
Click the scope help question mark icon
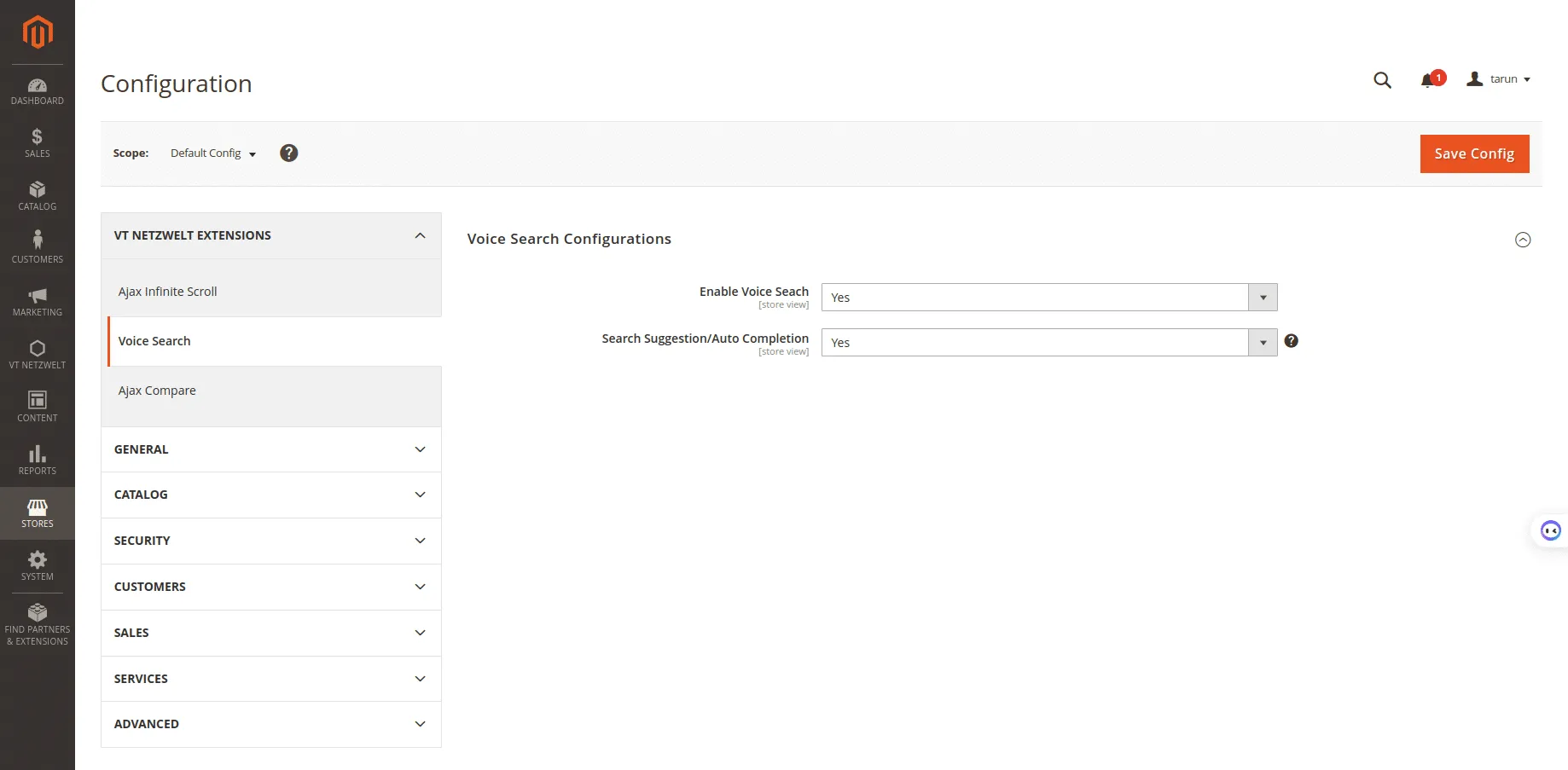(x=289, y=153)
